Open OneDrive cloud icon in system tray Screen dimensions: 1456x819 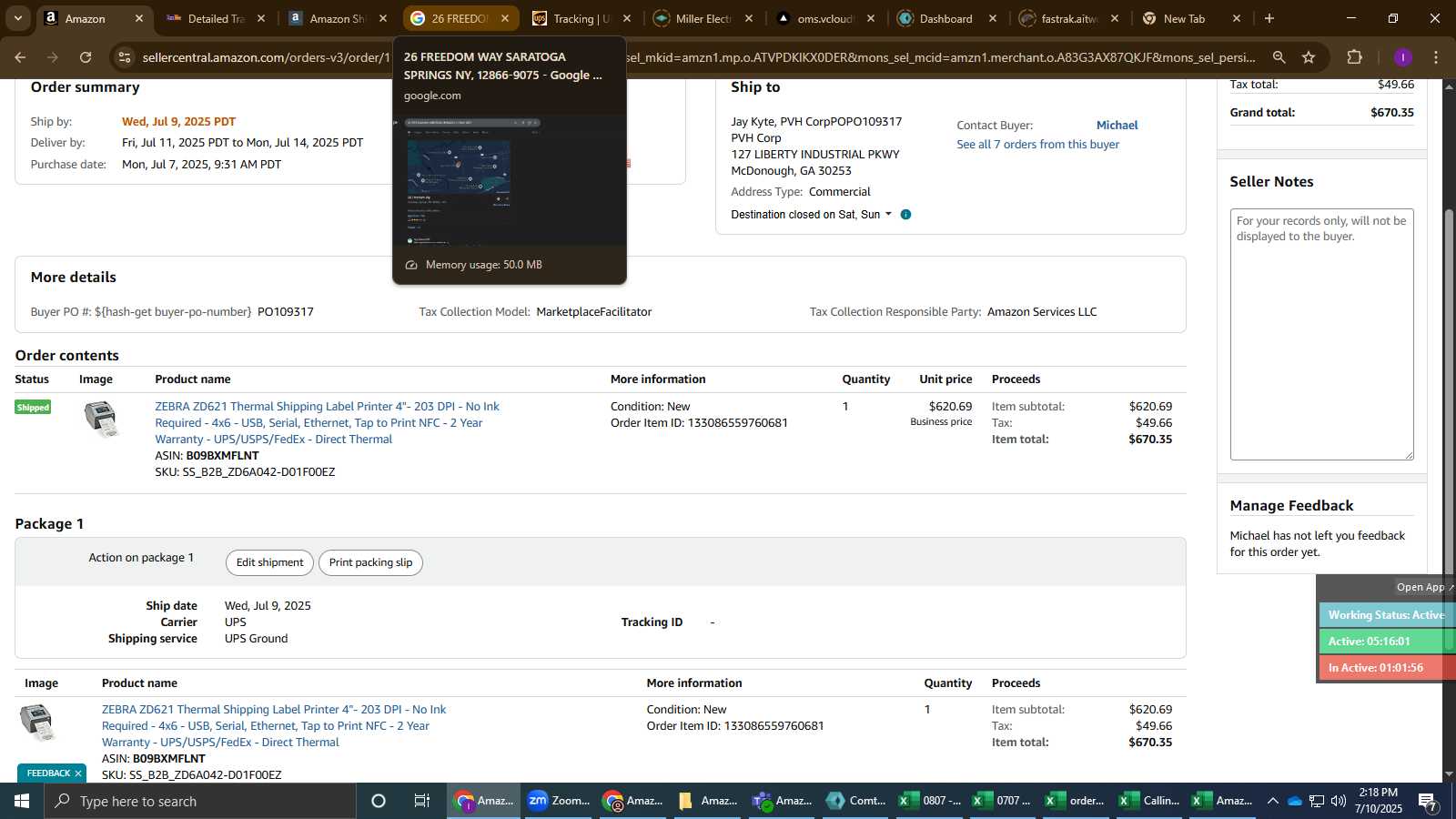pyautogui.click(x=1294, y=801)
